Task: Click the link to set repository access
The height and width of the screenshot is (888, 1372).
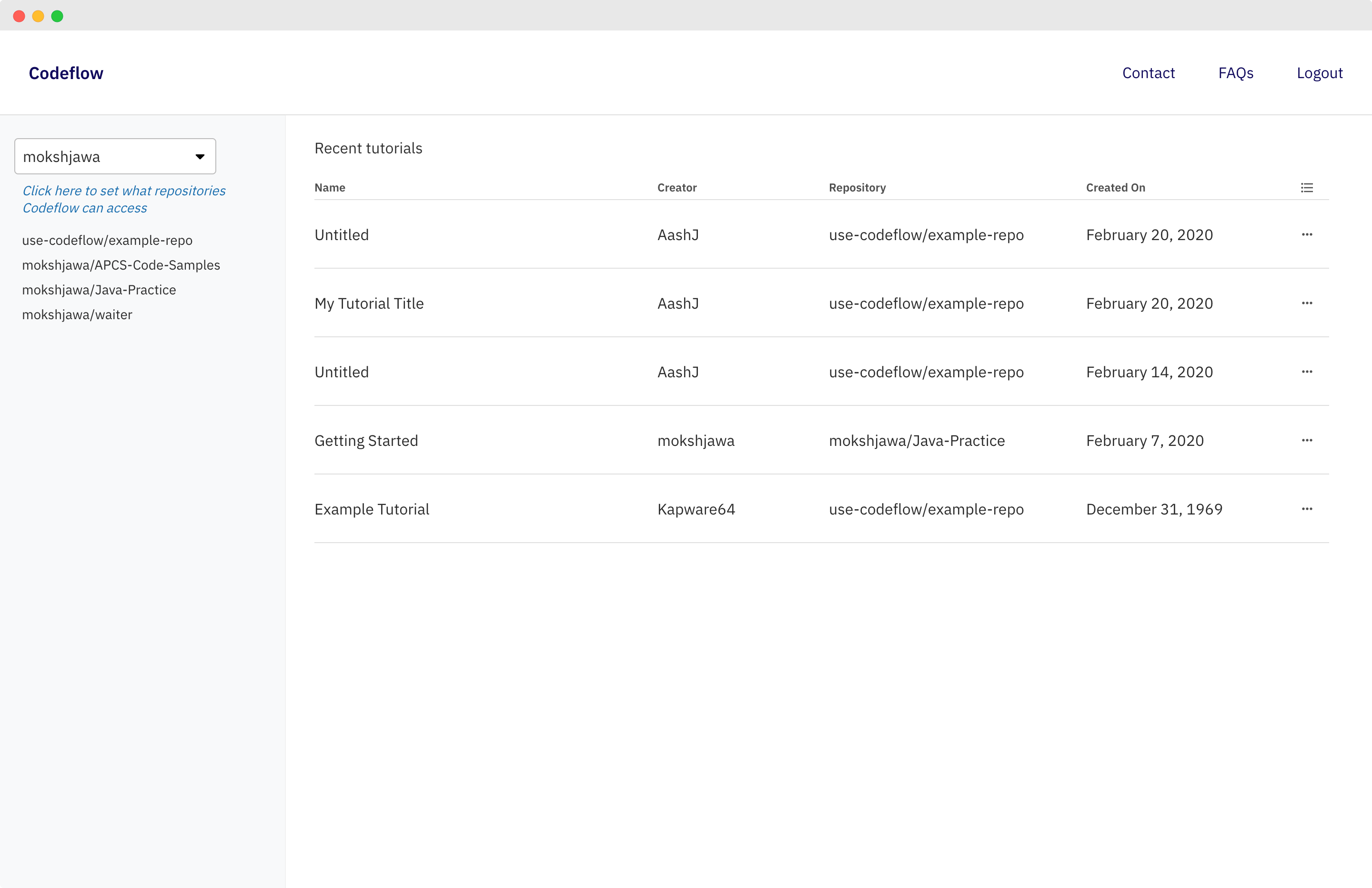Action: tap(124, 199)
